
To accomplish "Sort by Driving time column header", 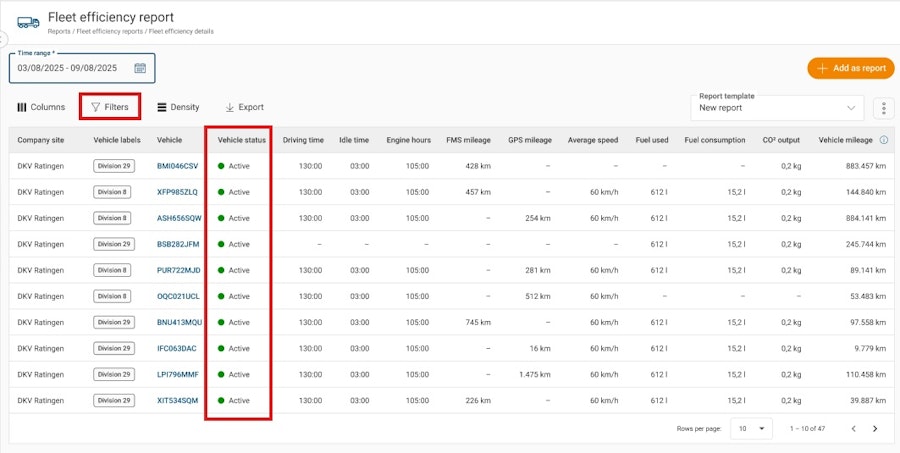I will [x=303, y=140].
